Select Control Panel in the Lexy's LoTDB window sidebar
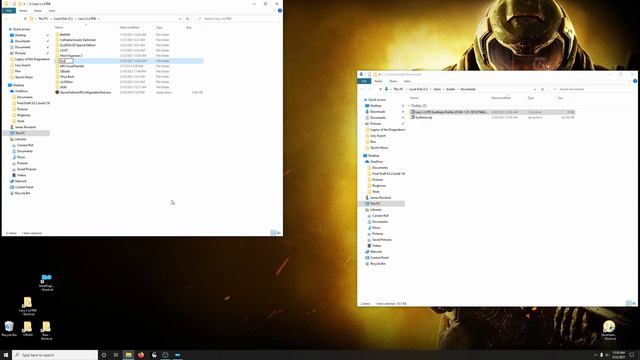The image size is (640, 360). [24, 187]
